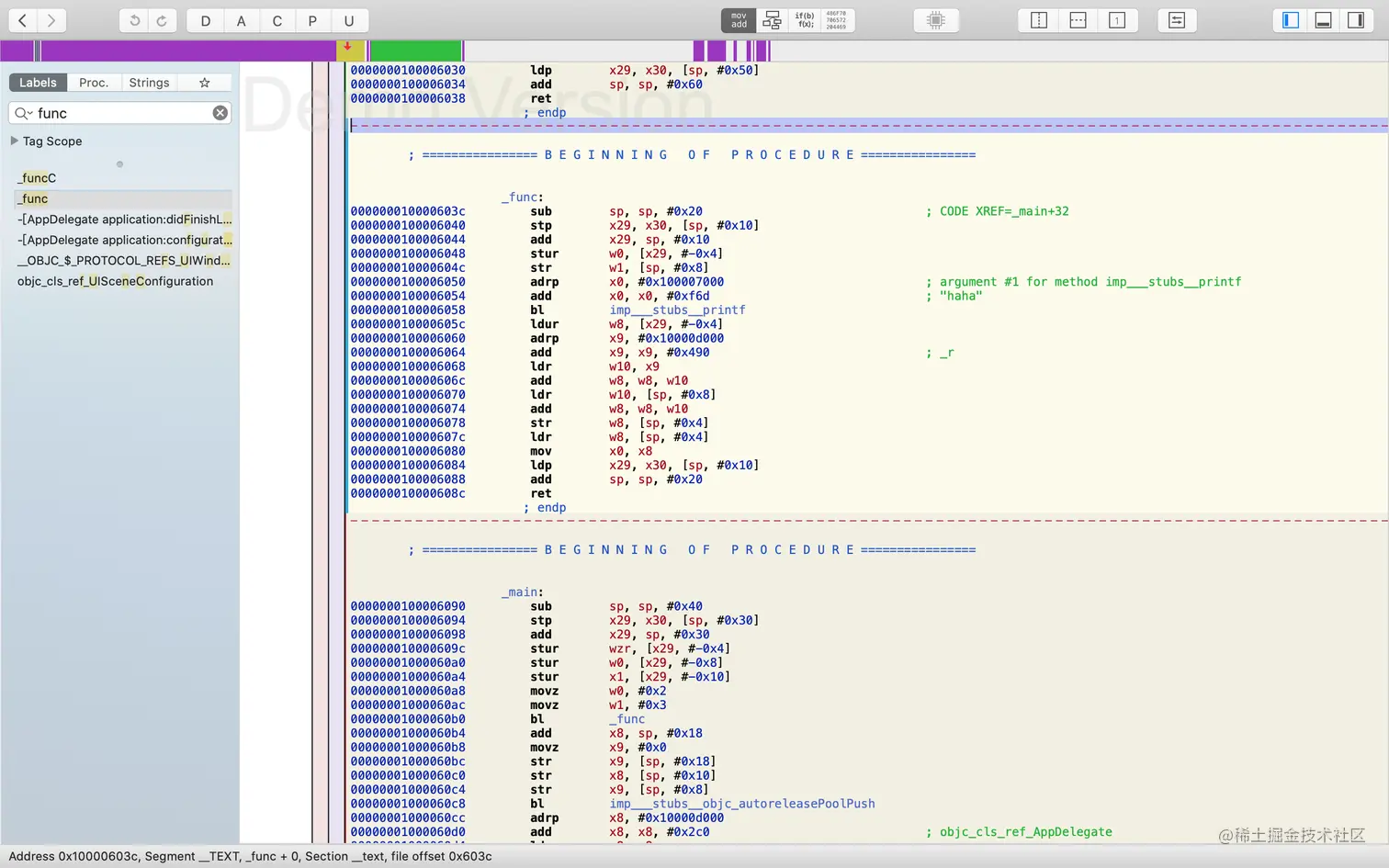
Task: Open the starred bookmarks tab
Action: click(x=205, y=83)
